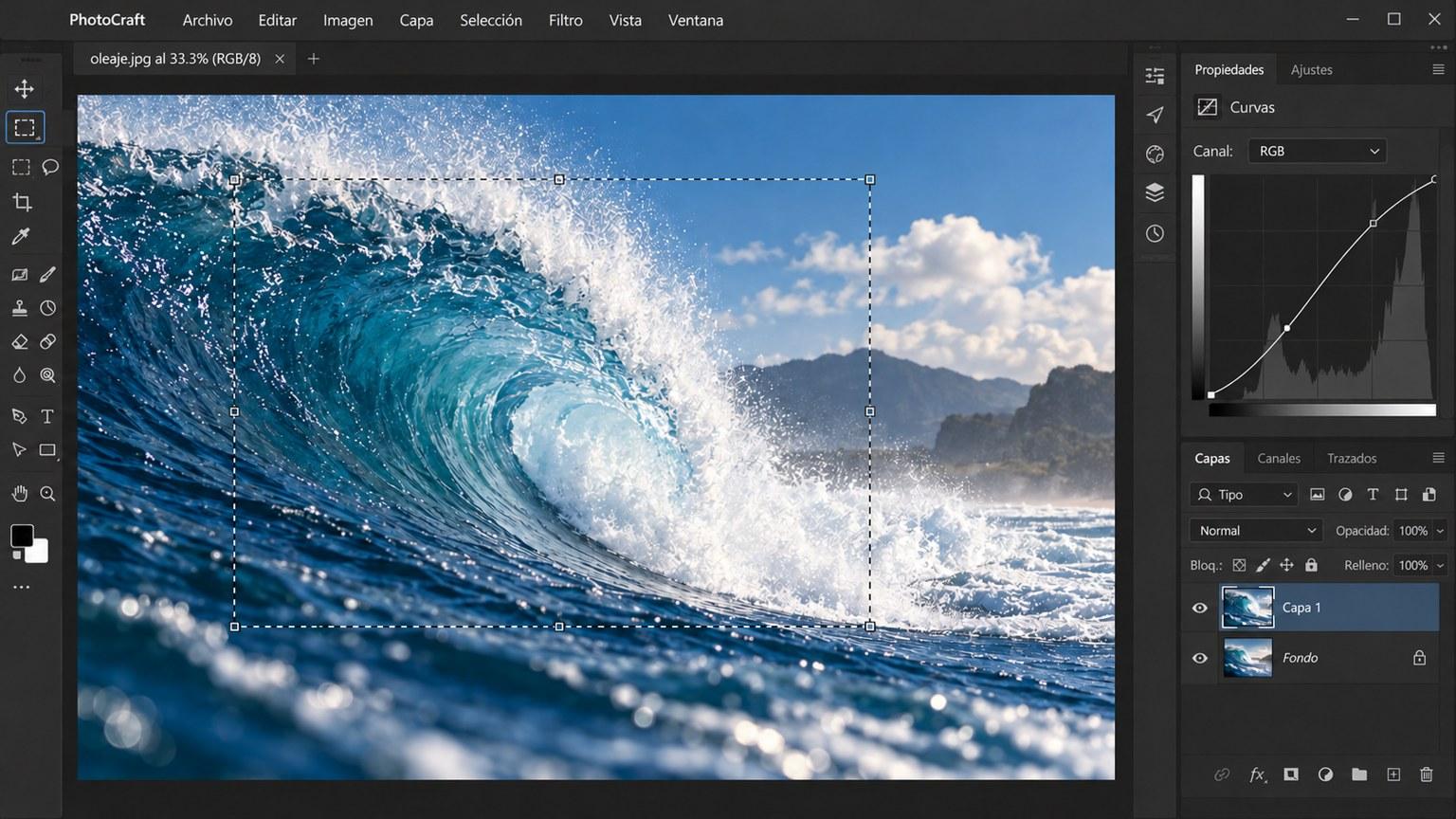Toggle lock image pixels brush icon

click(x=1263, y=565)
